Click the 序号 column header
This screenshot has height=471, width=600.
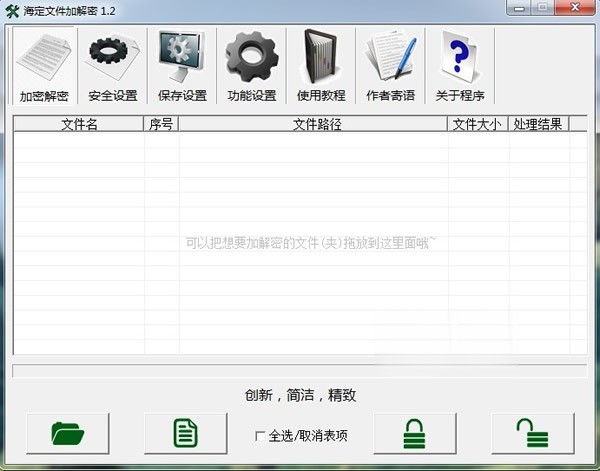pos(161,125)
